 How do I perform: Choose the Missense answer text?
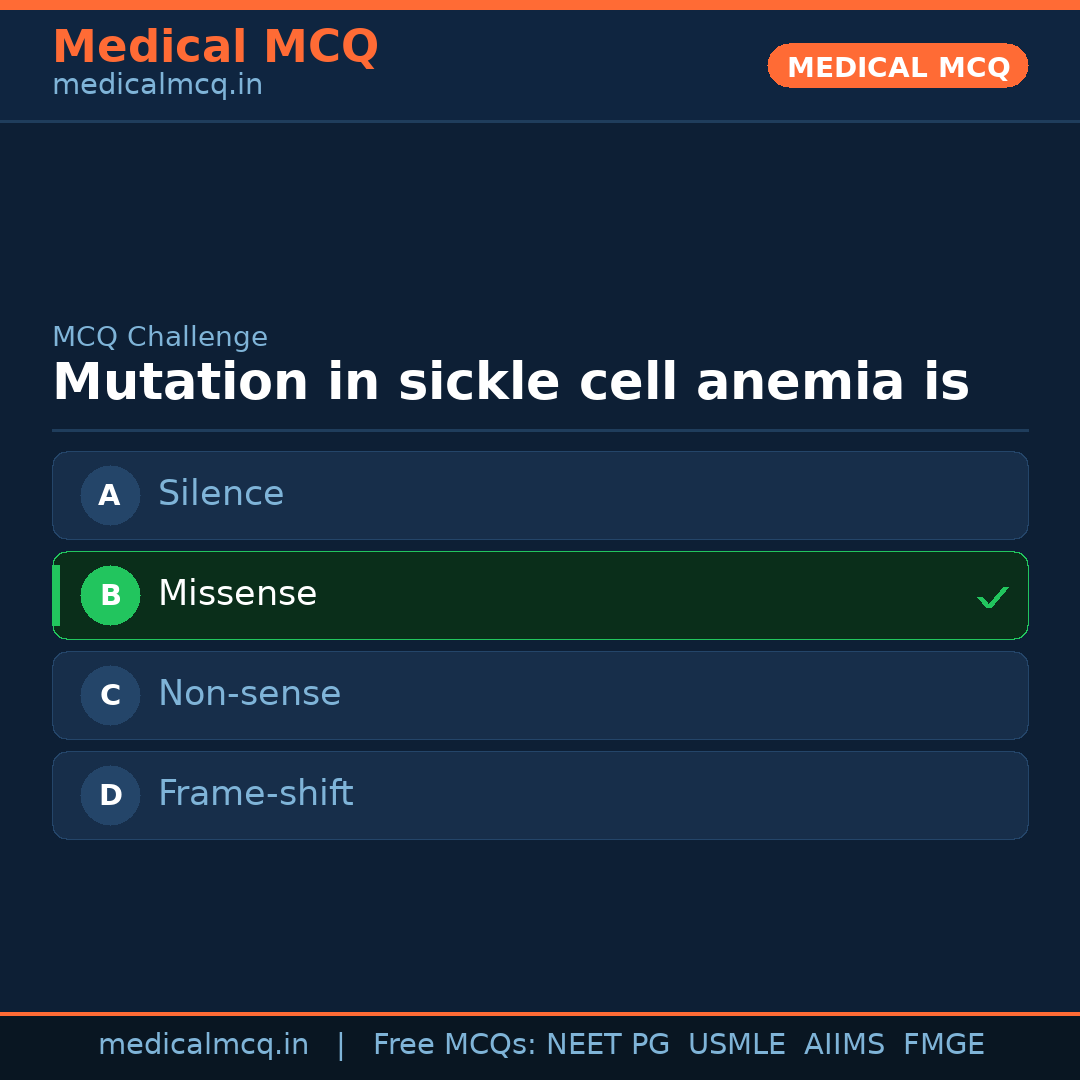point(238,594)
